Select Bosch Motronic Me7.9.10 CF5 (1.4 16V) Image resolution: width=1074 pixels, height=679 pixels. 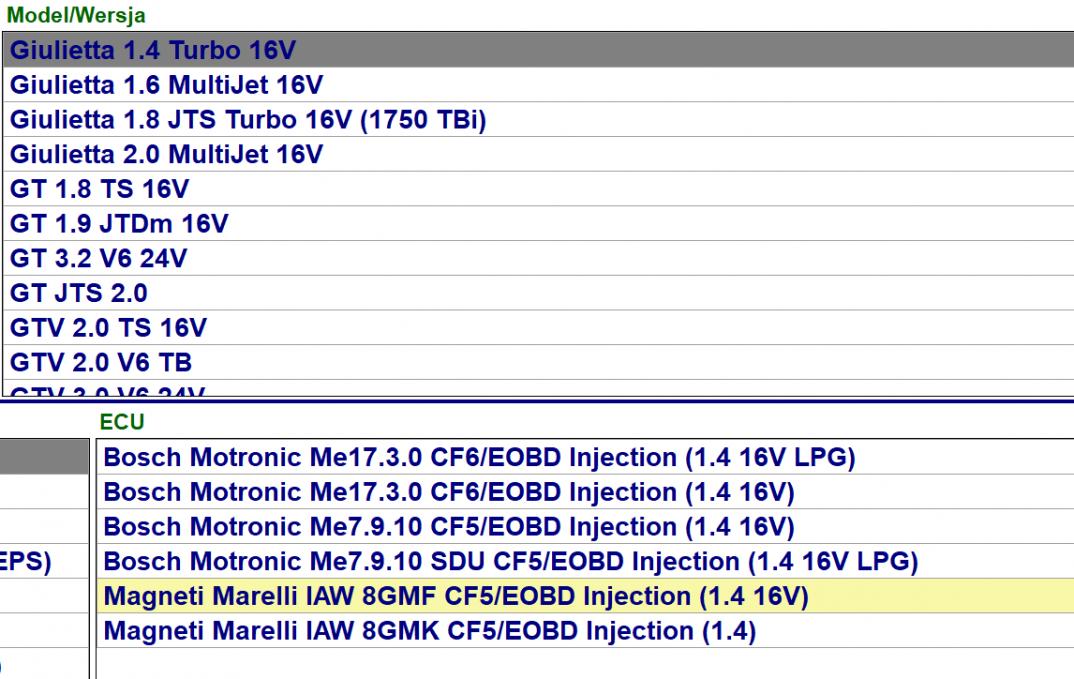(449, 527)
